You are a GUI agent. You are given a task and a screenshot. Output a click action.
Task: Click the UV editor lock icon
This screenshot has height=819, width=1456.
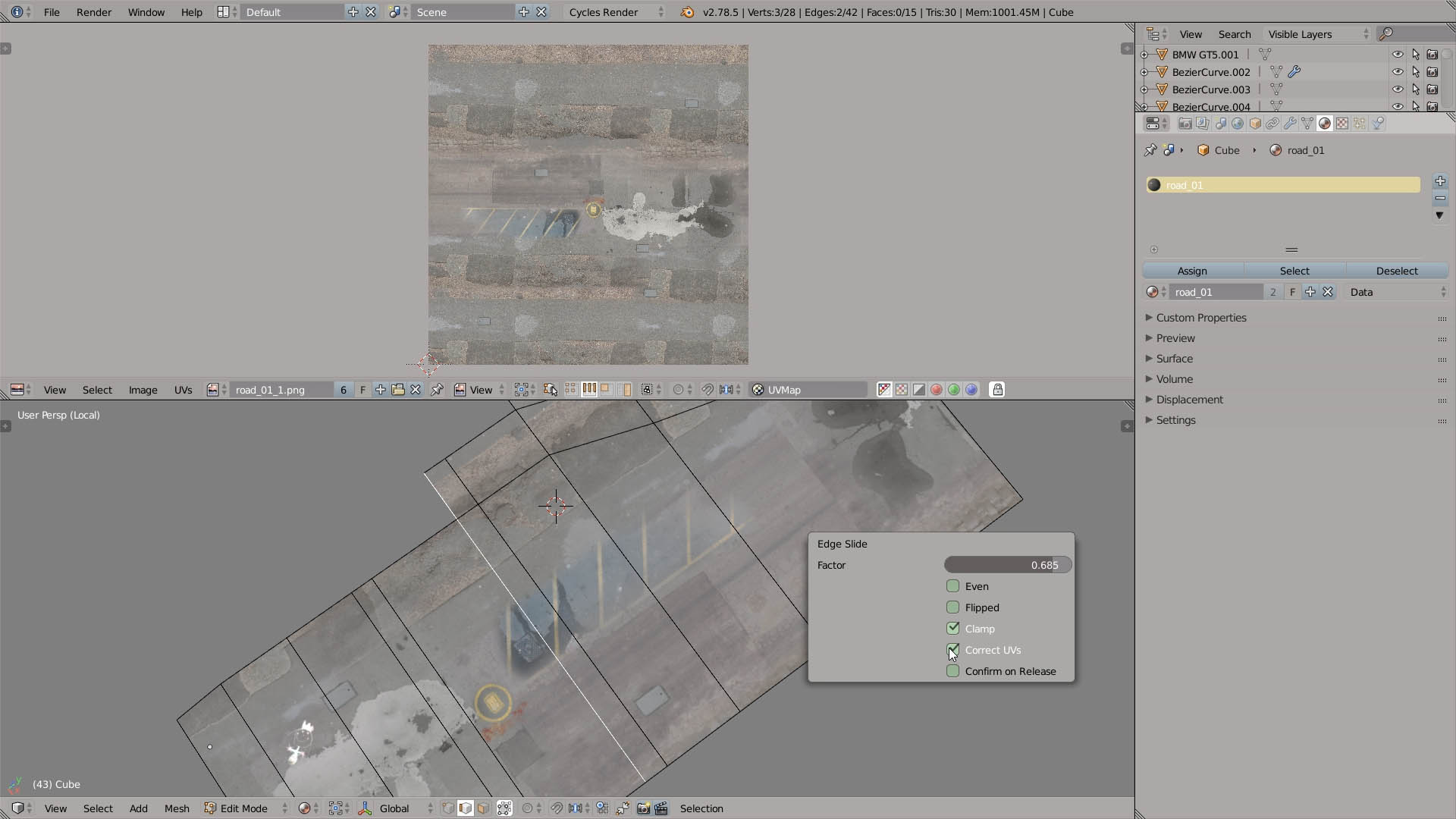[x=997, y=390]
